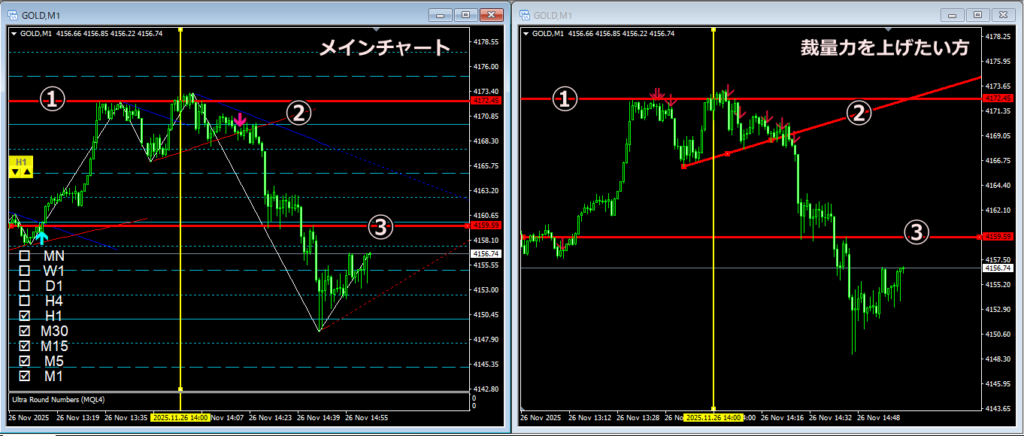The width and height of the screenshot is (1024, 436).
Task: Click the cyan buy arrow signal
Action: click(x=41, y=236)
